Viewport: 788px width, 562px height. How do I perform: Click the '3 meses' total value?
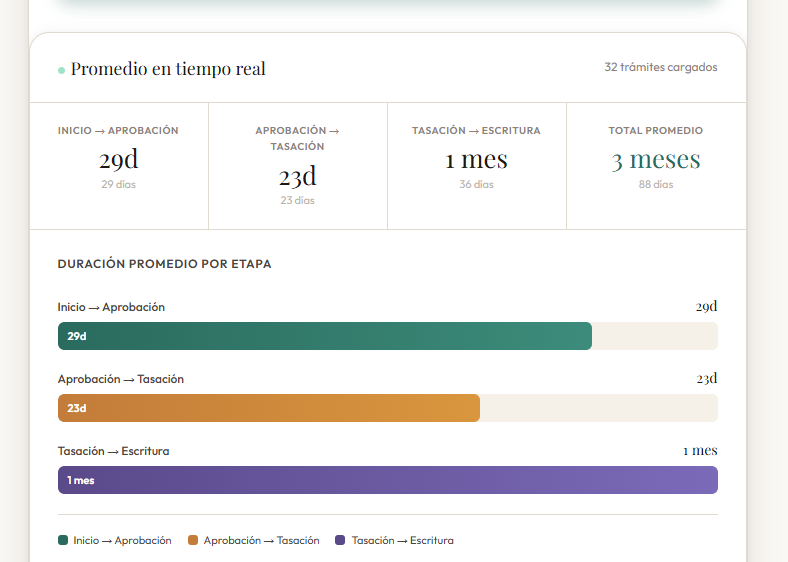(x=656, y=160)
